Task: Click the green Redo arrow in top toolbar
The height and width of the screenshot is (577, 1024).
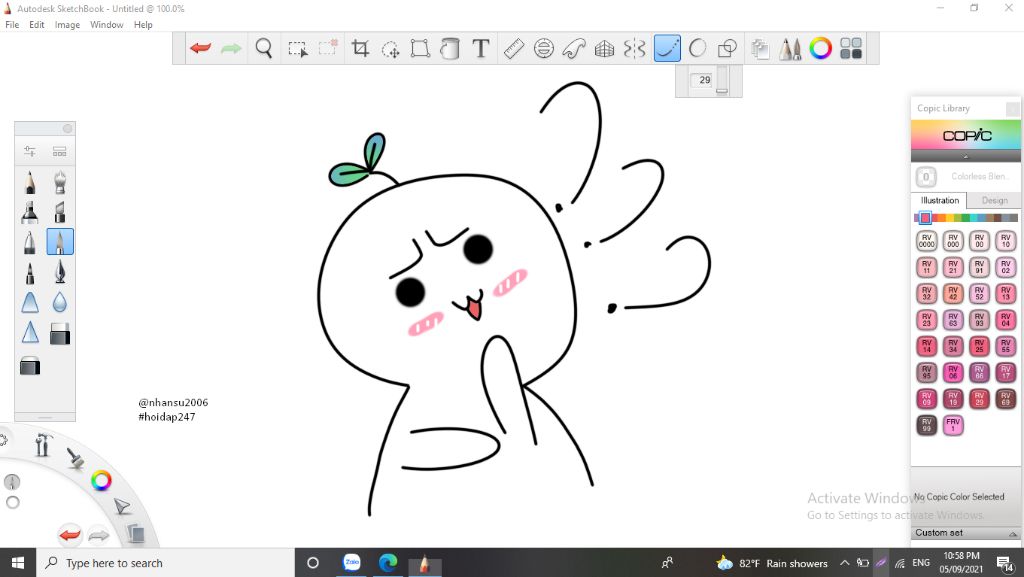Action: click(231, 48)
